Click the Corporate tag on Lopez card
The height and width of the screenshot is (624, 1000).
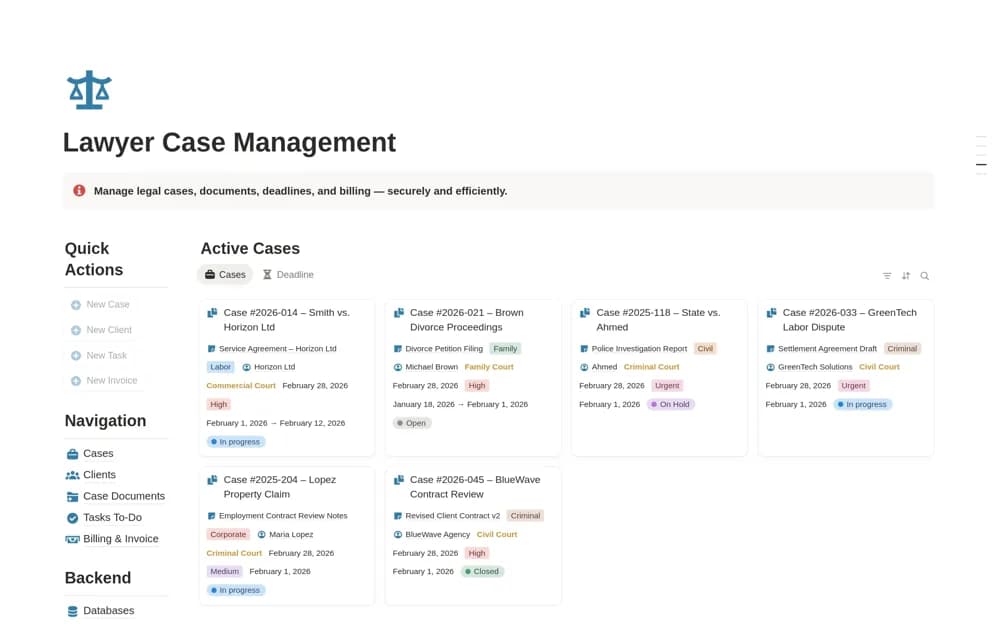click(228, 535)
